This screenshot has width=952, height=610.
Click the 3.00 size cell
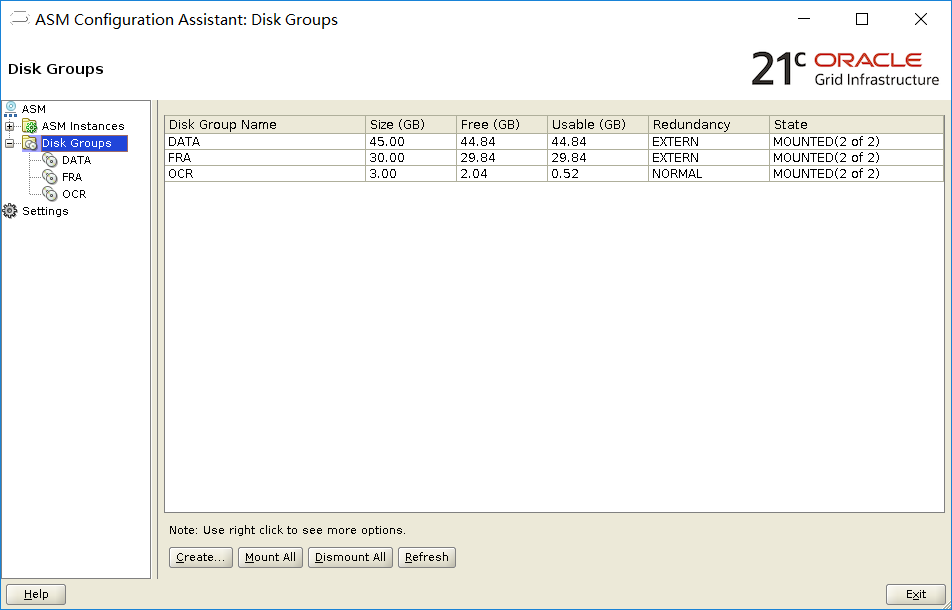click(x=411, y=174)
